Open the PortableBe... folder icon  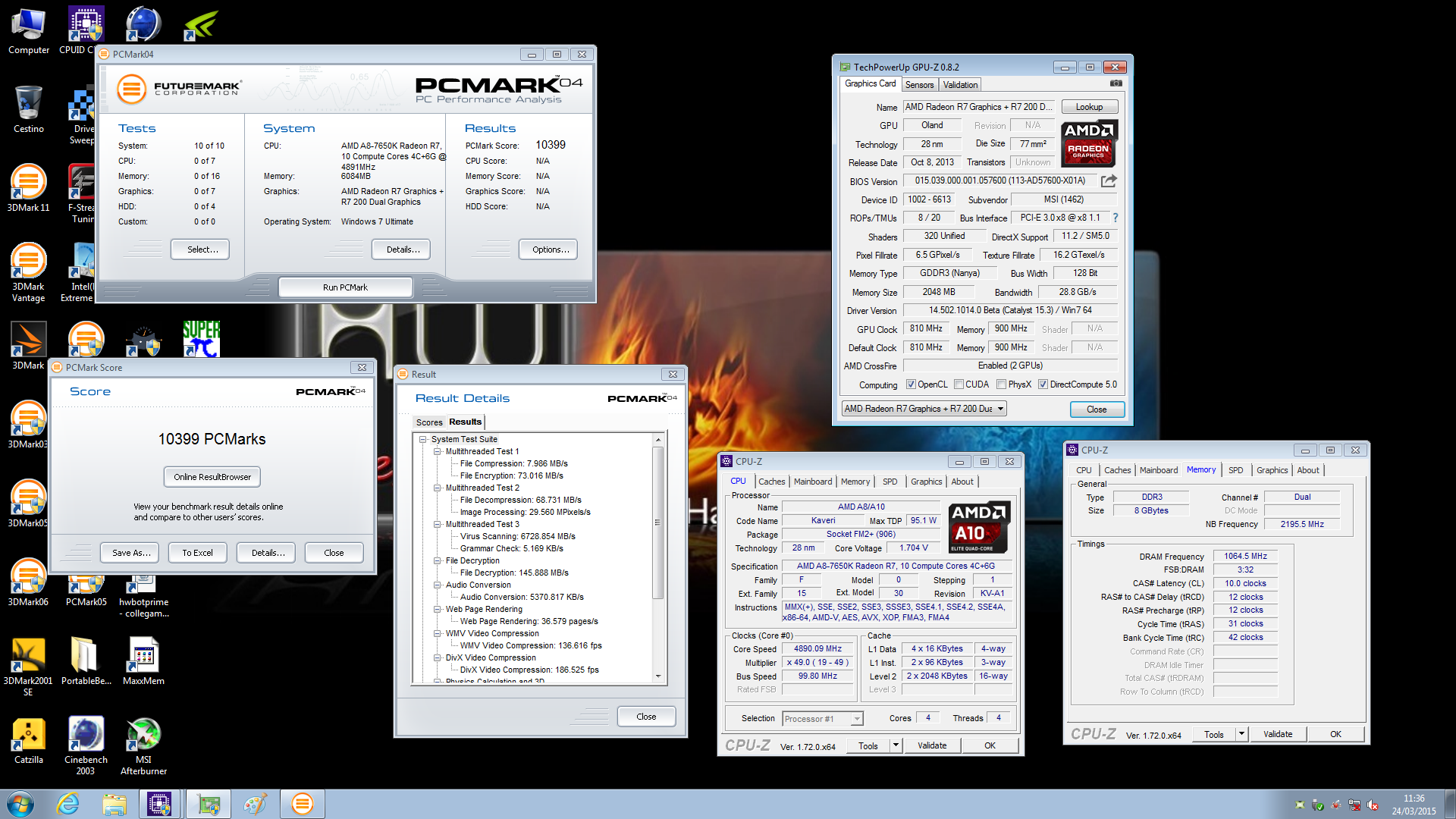pos(86,661)
